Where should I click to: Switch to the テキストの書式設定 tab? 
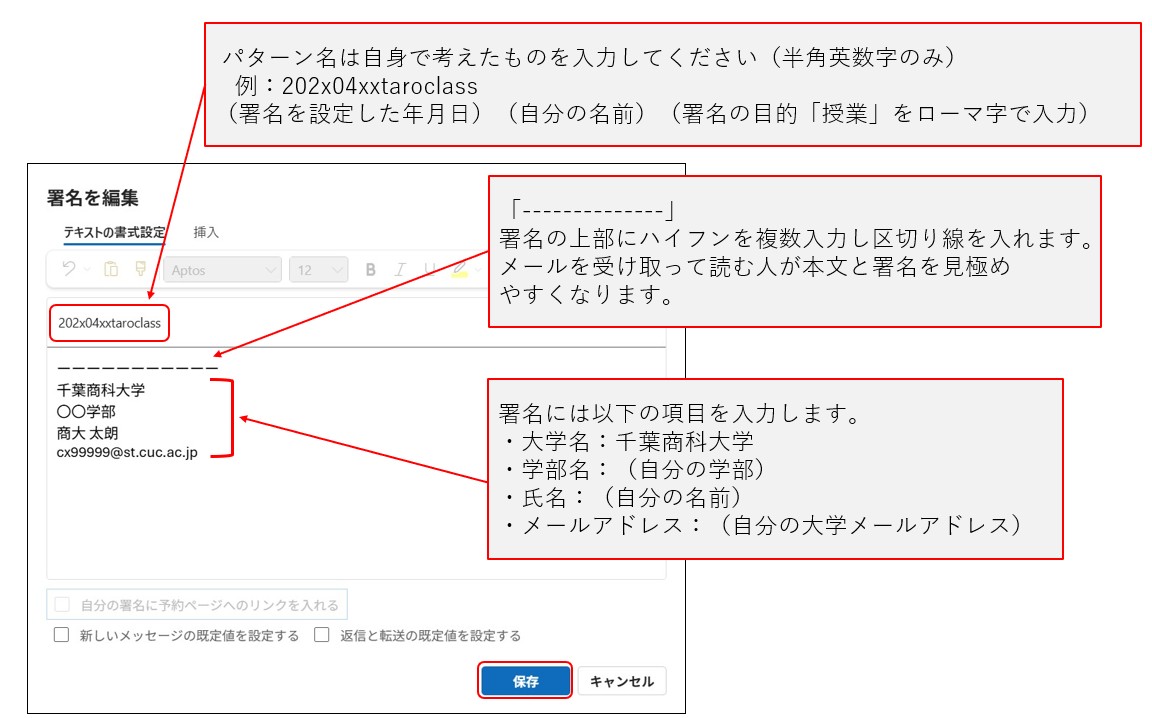[x=115, y=232]
